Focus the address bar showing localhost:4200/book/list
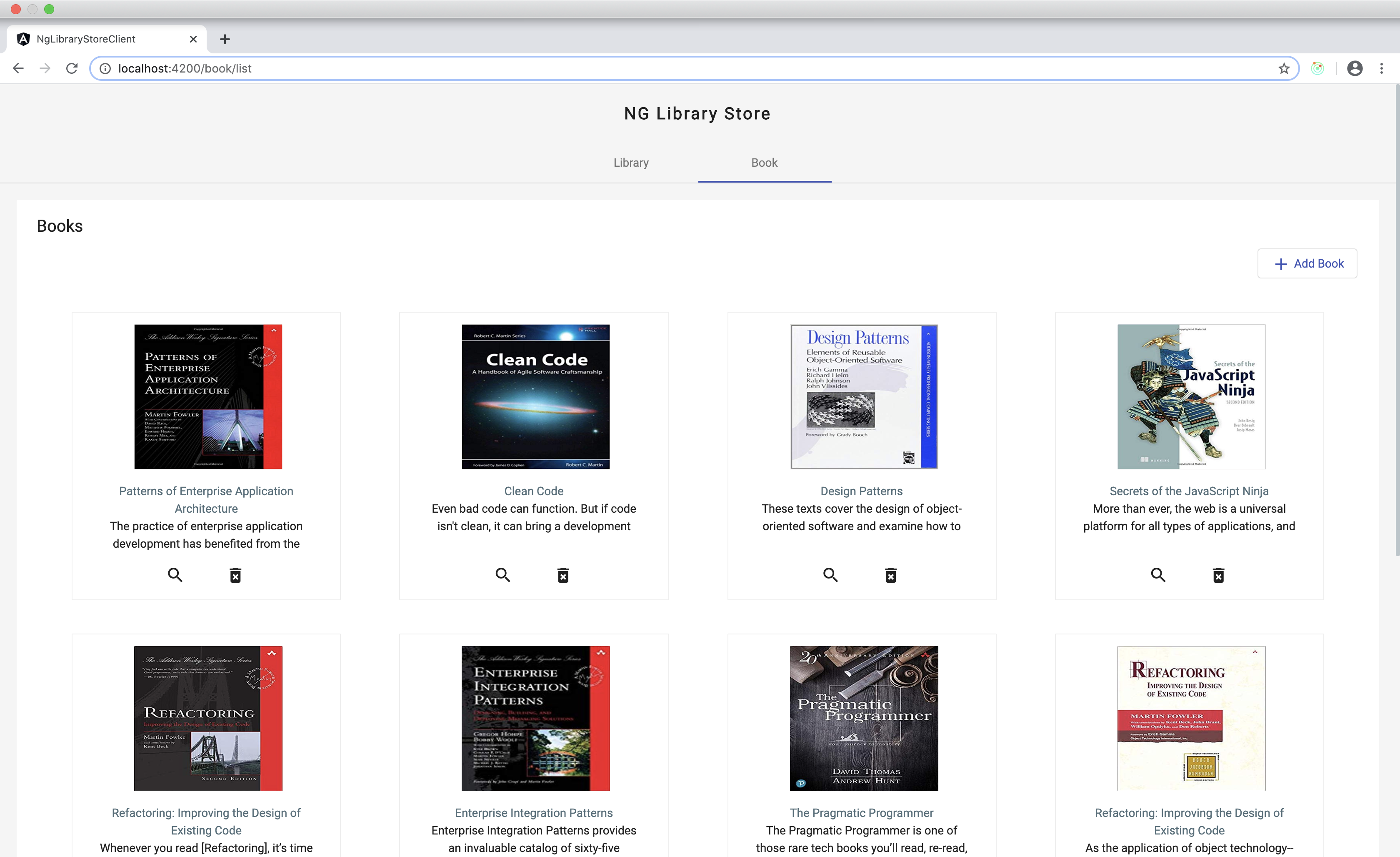Viewport: 1400px width, 857px height. coord(694,69)
